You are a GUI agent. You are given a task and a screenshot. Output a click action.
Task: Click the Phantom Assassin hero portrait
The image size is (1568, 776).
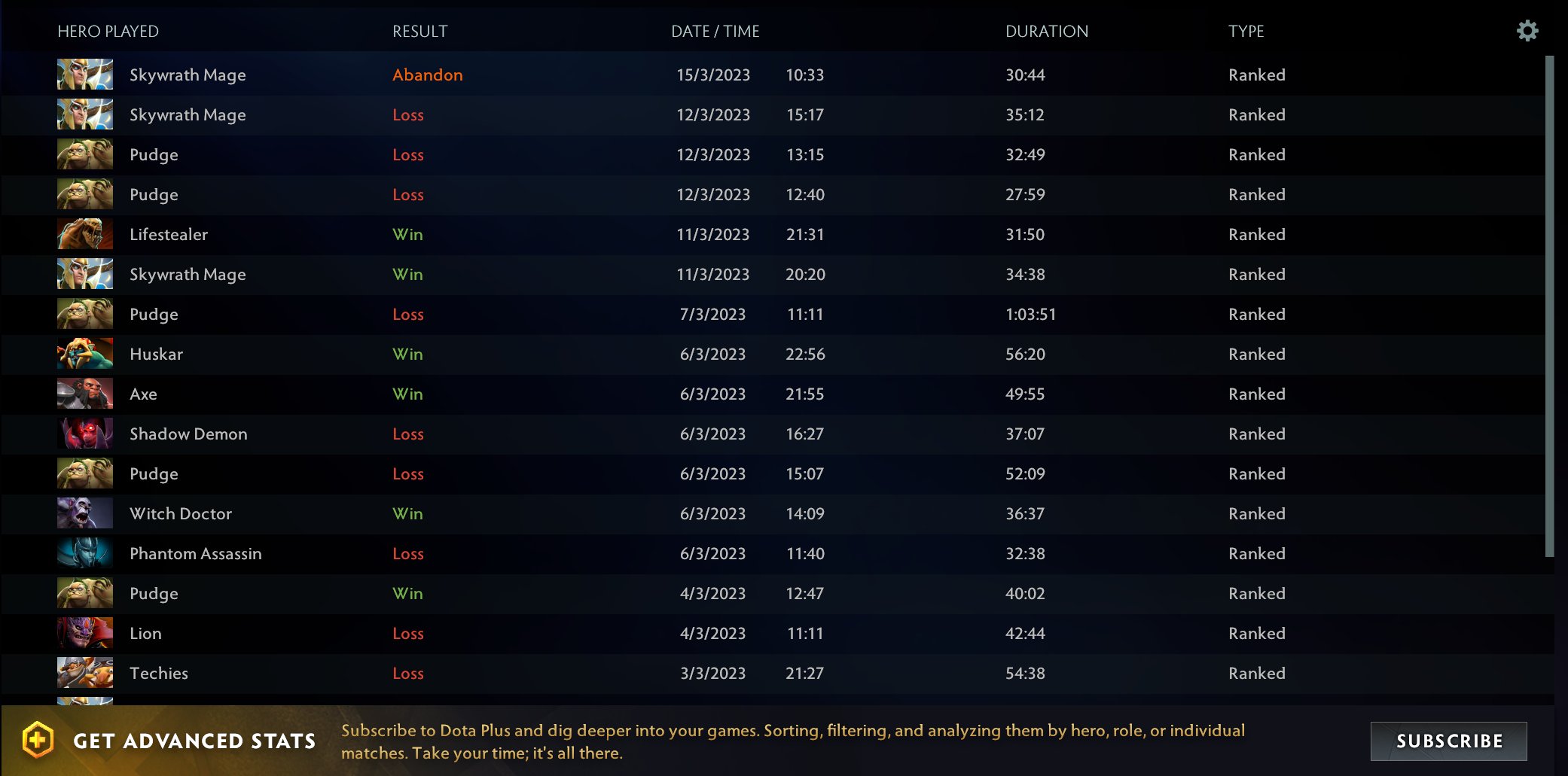(x=84, y=553)
